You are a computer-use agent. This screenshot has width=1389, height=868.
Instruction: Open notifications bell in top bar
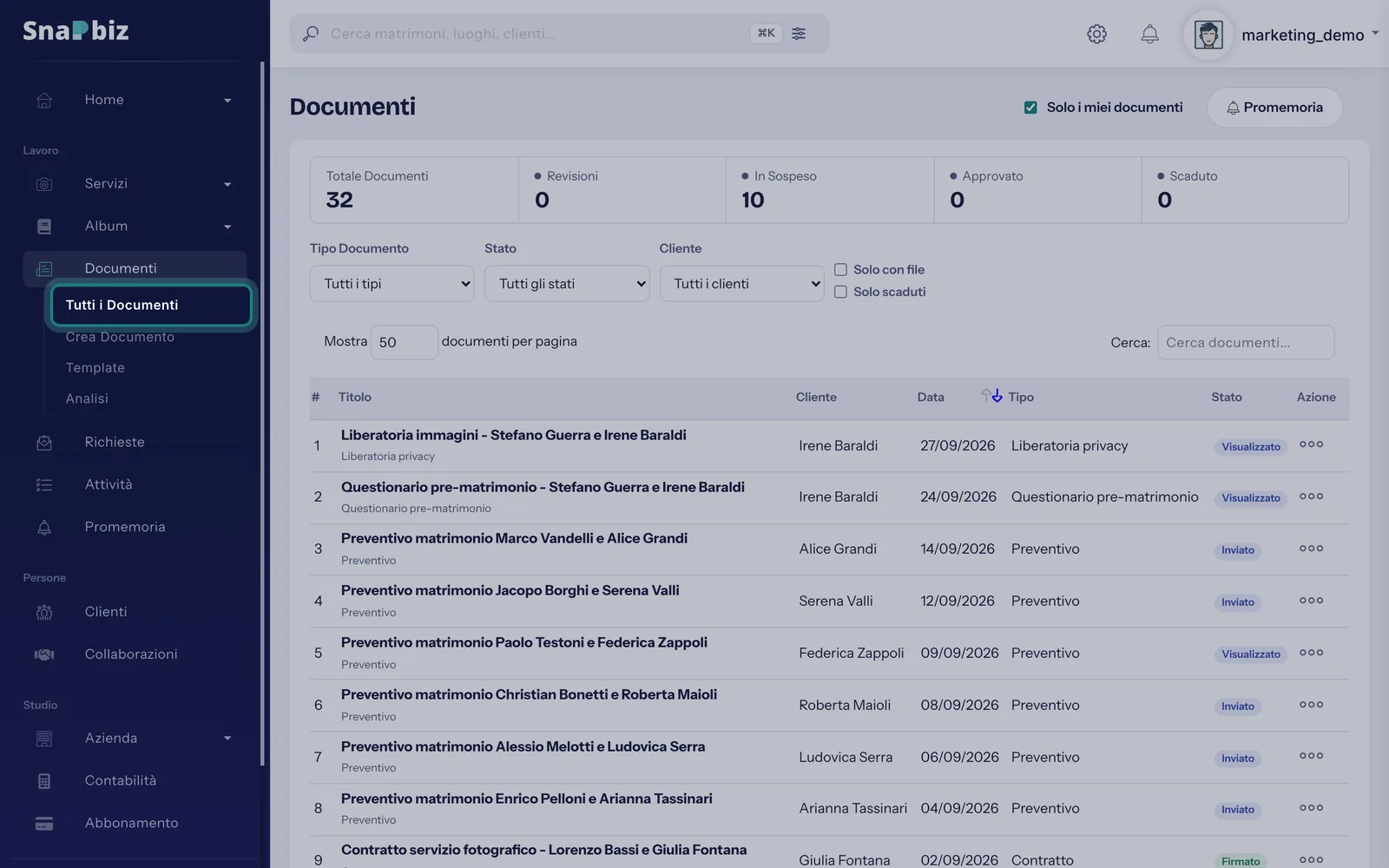point(1149,34)
